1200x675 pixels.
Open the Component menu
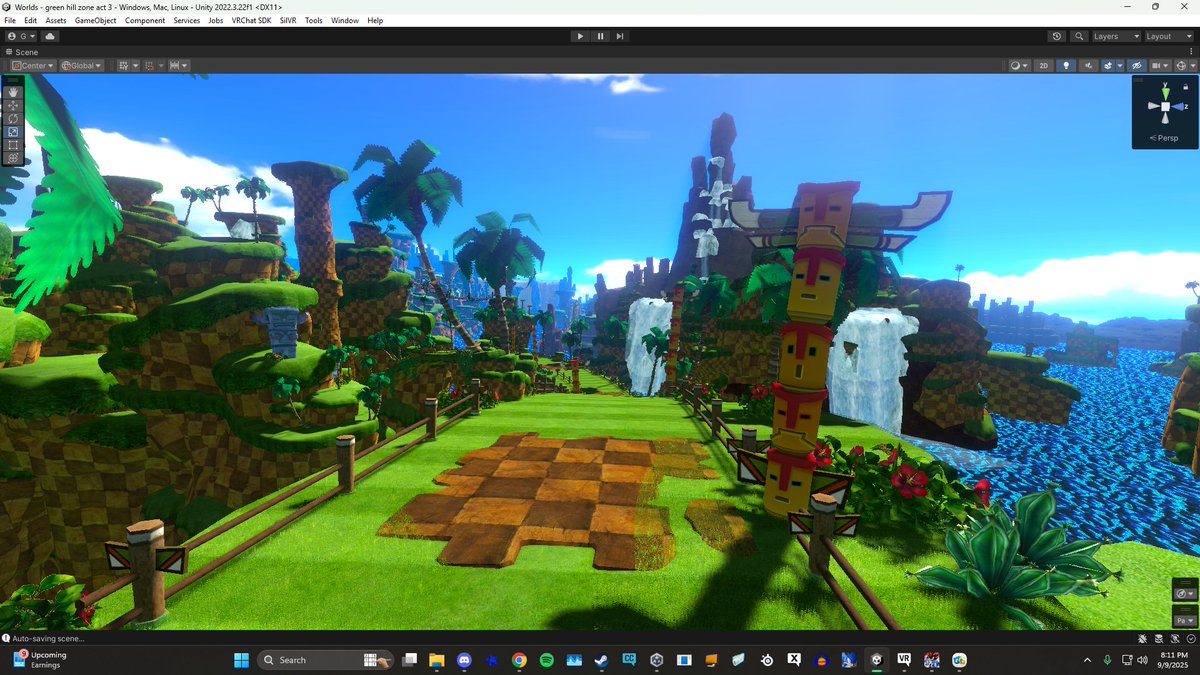(145, 20)
